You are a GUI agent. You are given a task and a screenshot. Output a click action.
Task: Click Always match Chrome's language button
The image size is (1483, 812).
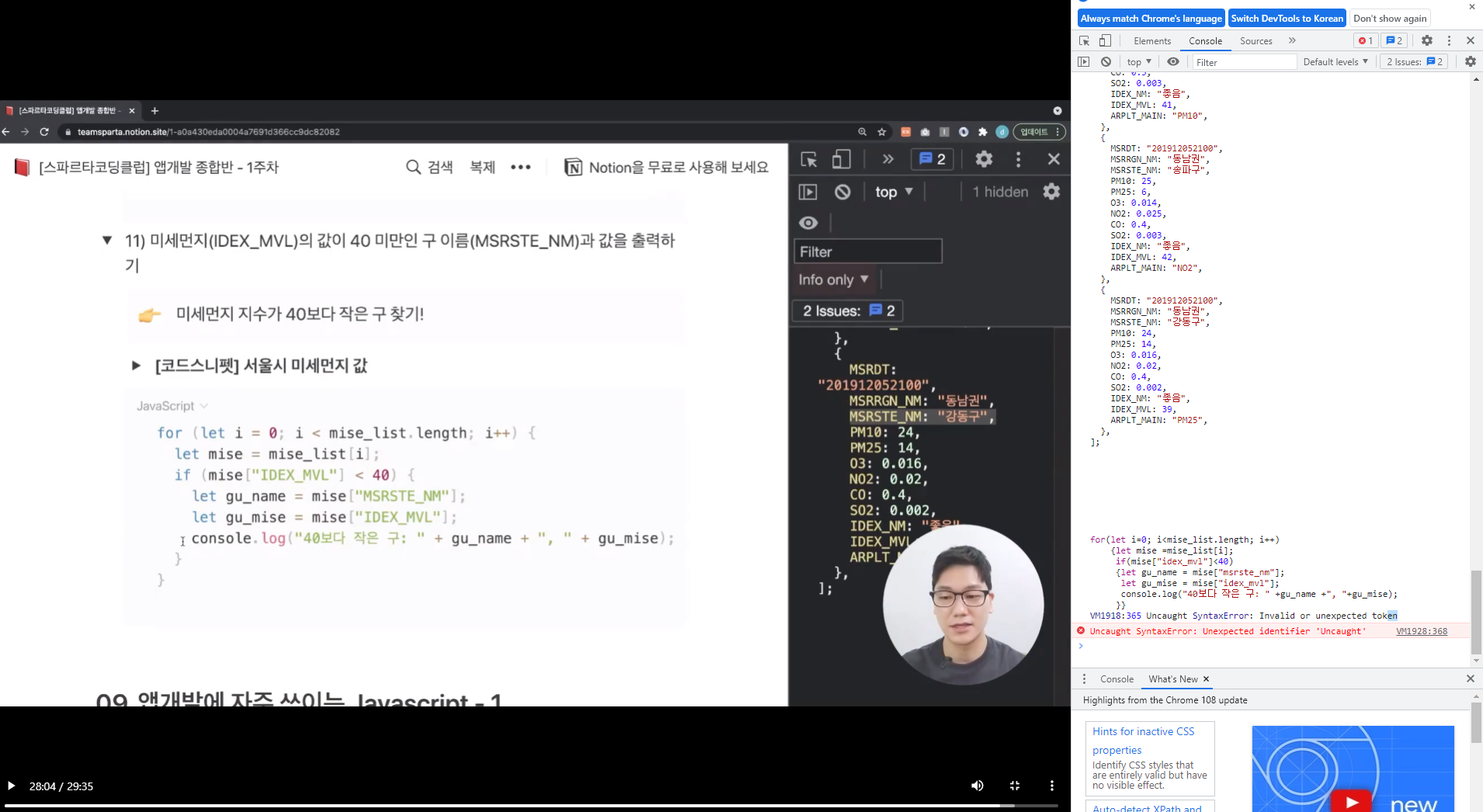[1151, 19]
